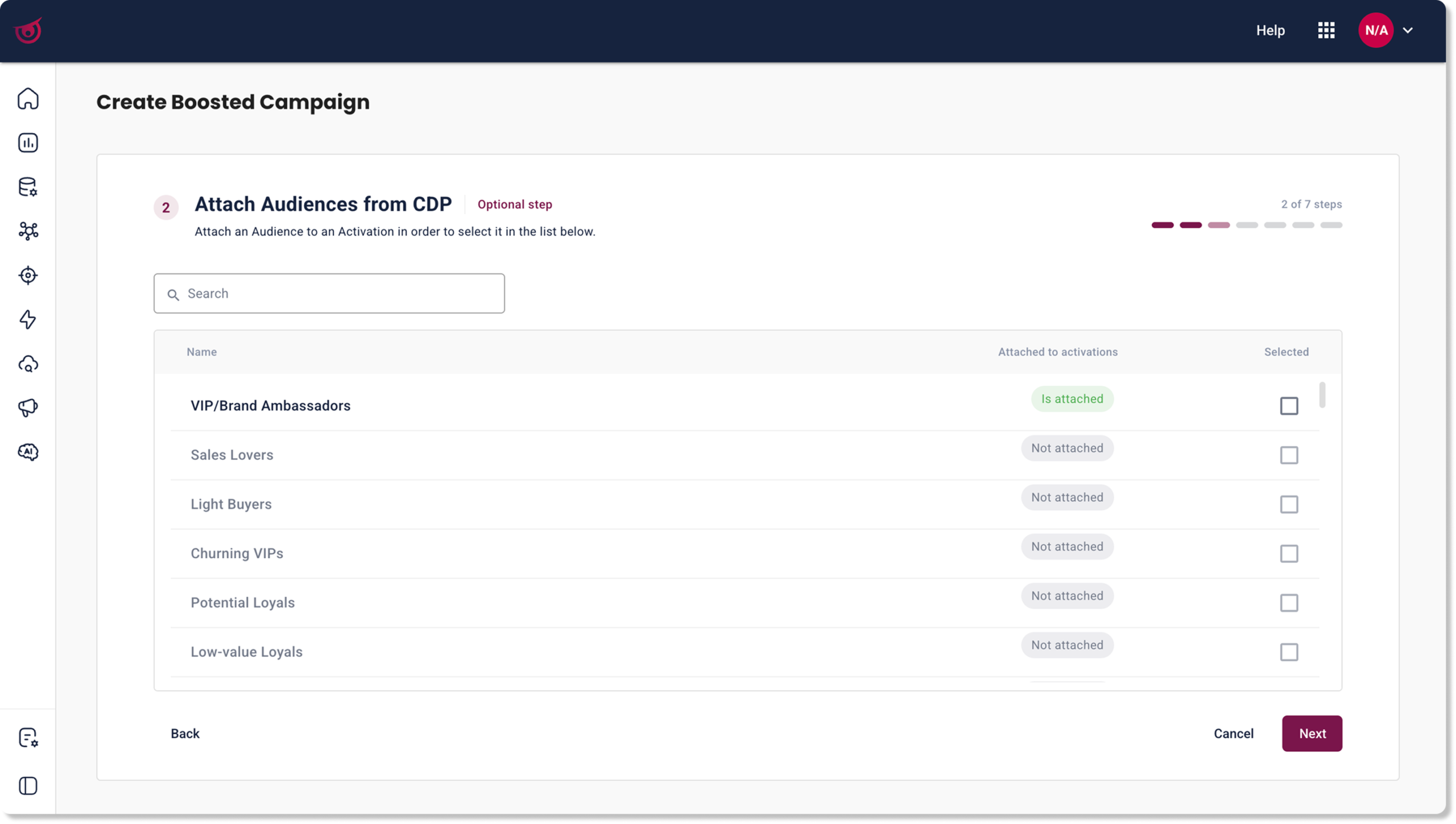This screenshot has height=824, width=1456.
Task: Collapse the sidebar using panel icon
Action: [x=28, y=786]
